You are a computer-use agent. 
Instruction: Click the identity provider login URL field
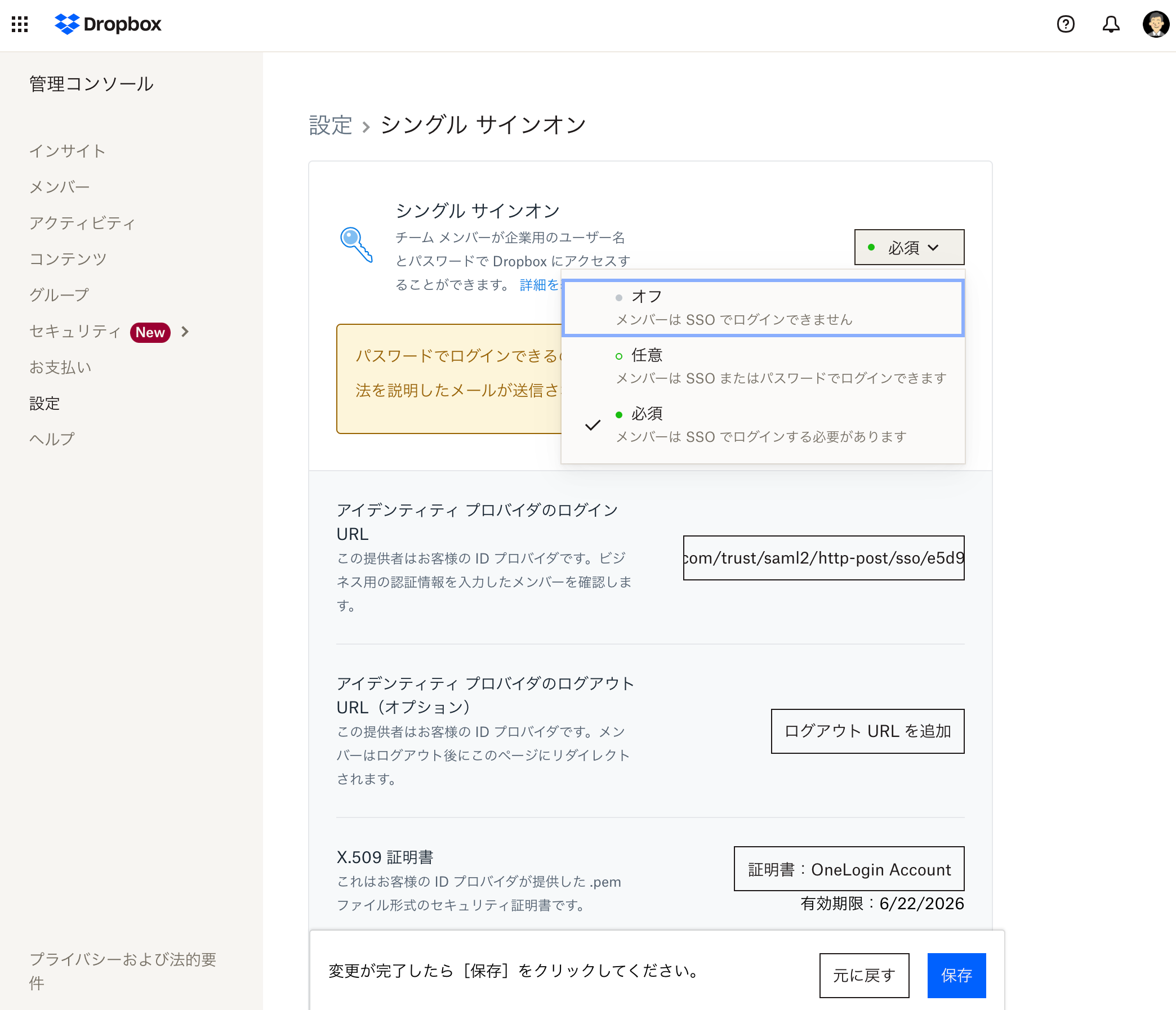(823, 558)
